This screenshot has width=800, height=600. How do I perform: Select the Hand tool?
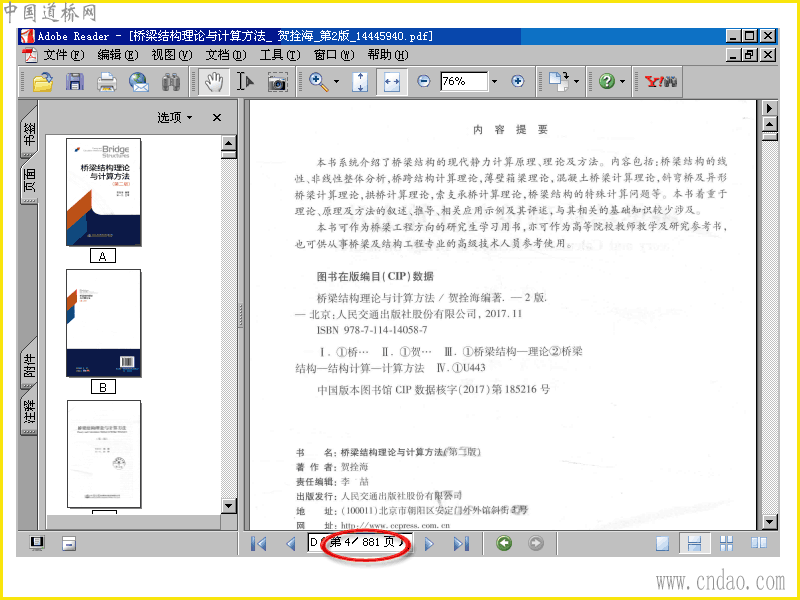coord(214,82)
